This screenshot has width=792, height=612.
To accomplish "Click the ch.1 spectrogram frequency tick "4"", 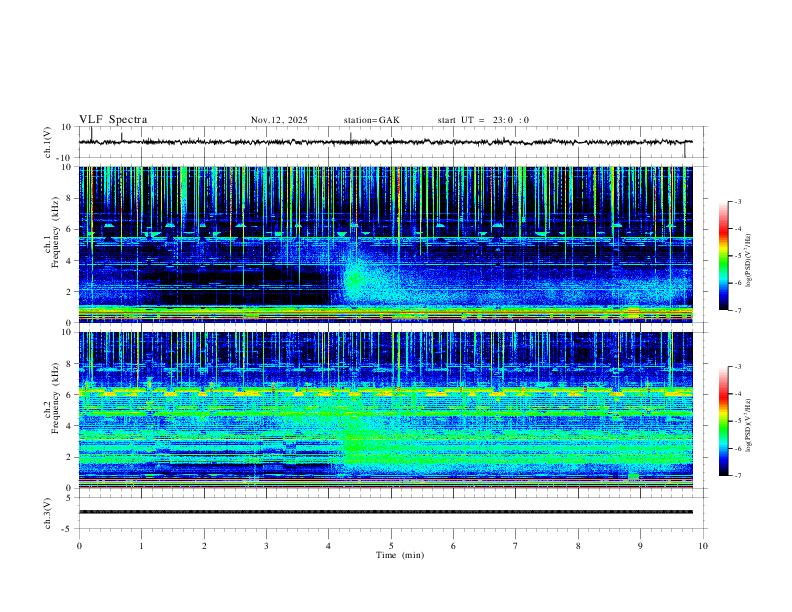I will point(70,261).
